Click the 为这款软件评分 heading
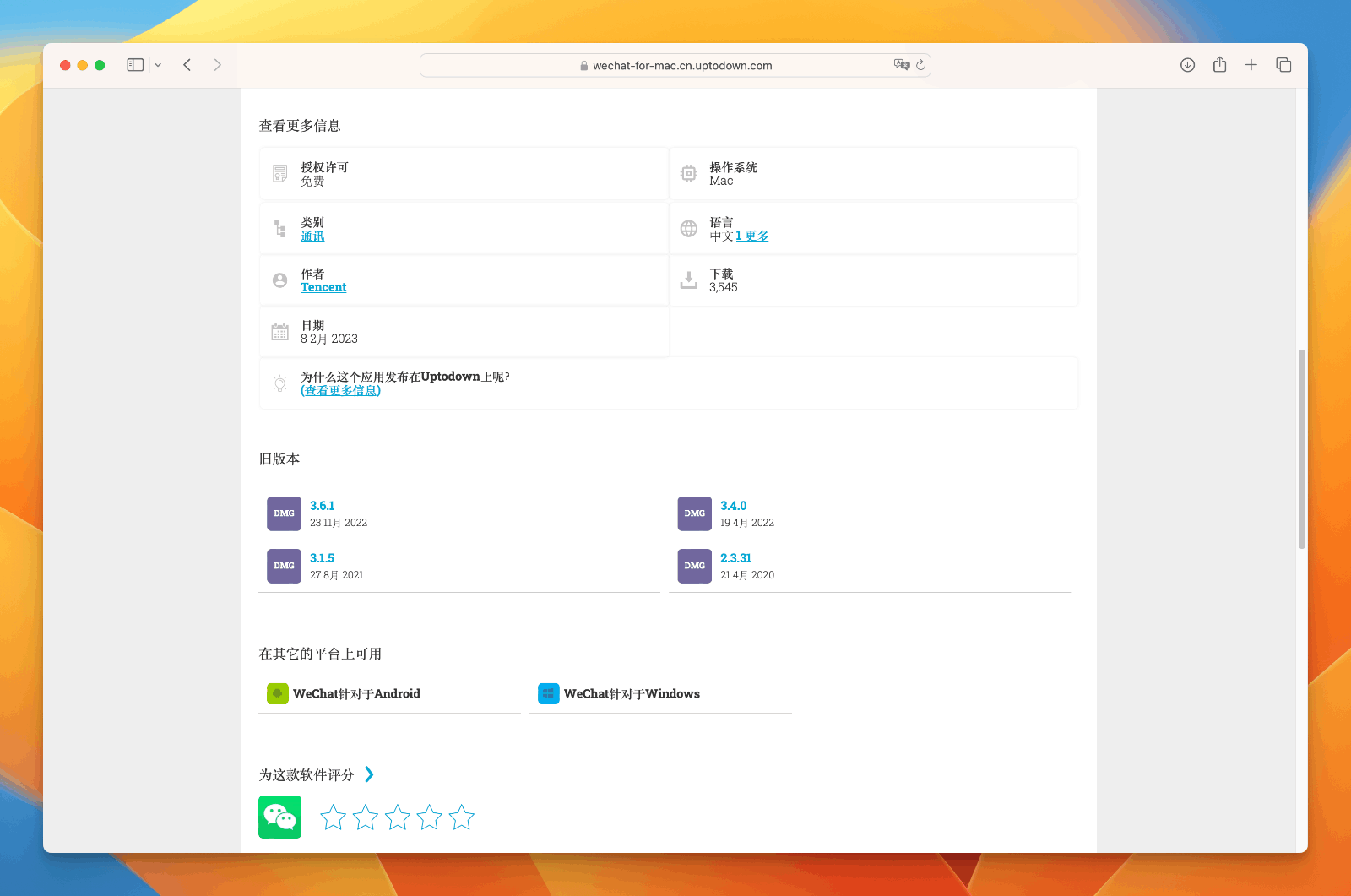1351x896 pixels. [x=307, y=775]
